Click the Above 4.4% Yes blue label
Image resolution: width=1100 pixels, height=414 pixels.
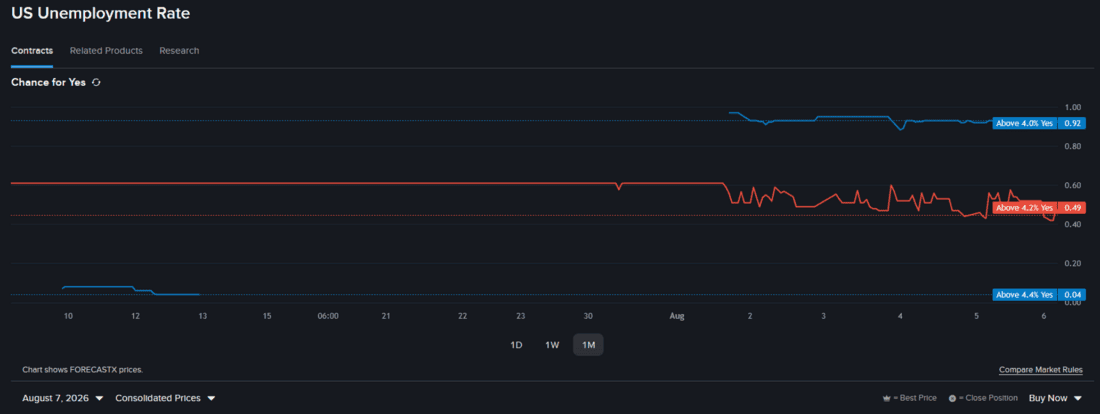[x=1024, y=295]
